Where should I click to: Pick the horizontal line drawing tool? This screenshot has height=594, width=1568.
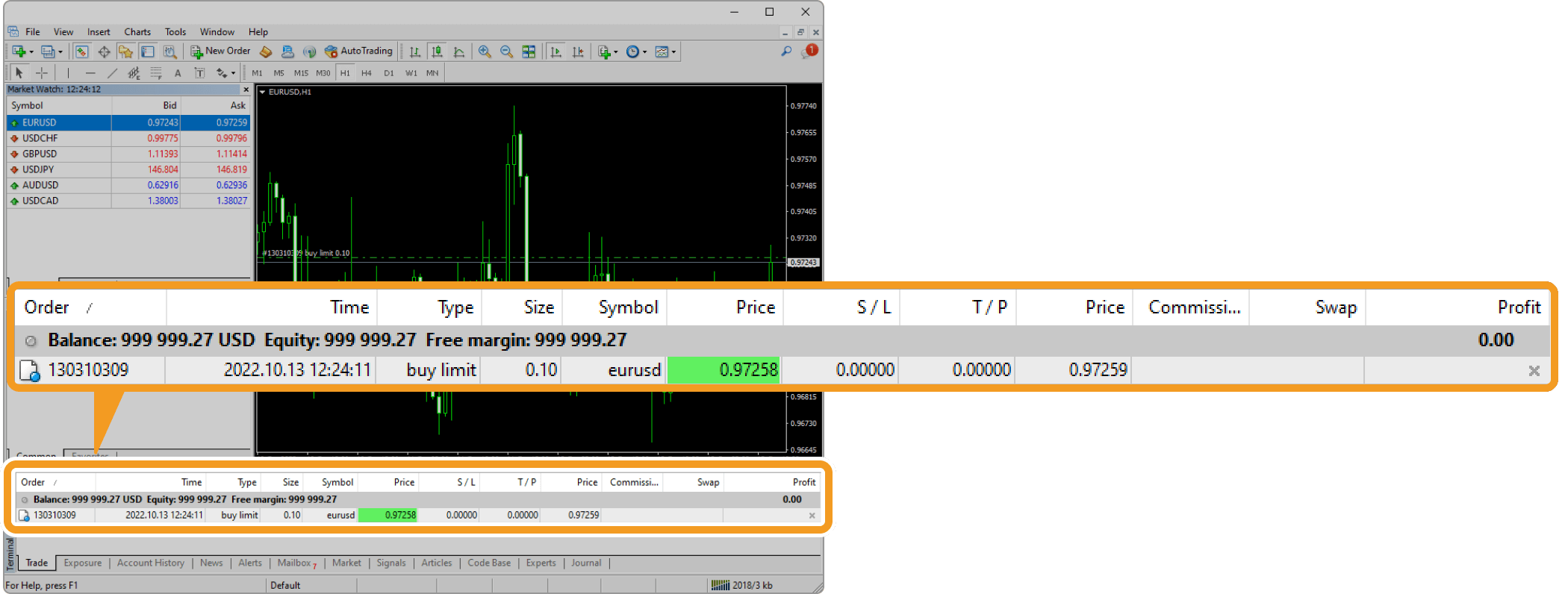pos(90,73)
